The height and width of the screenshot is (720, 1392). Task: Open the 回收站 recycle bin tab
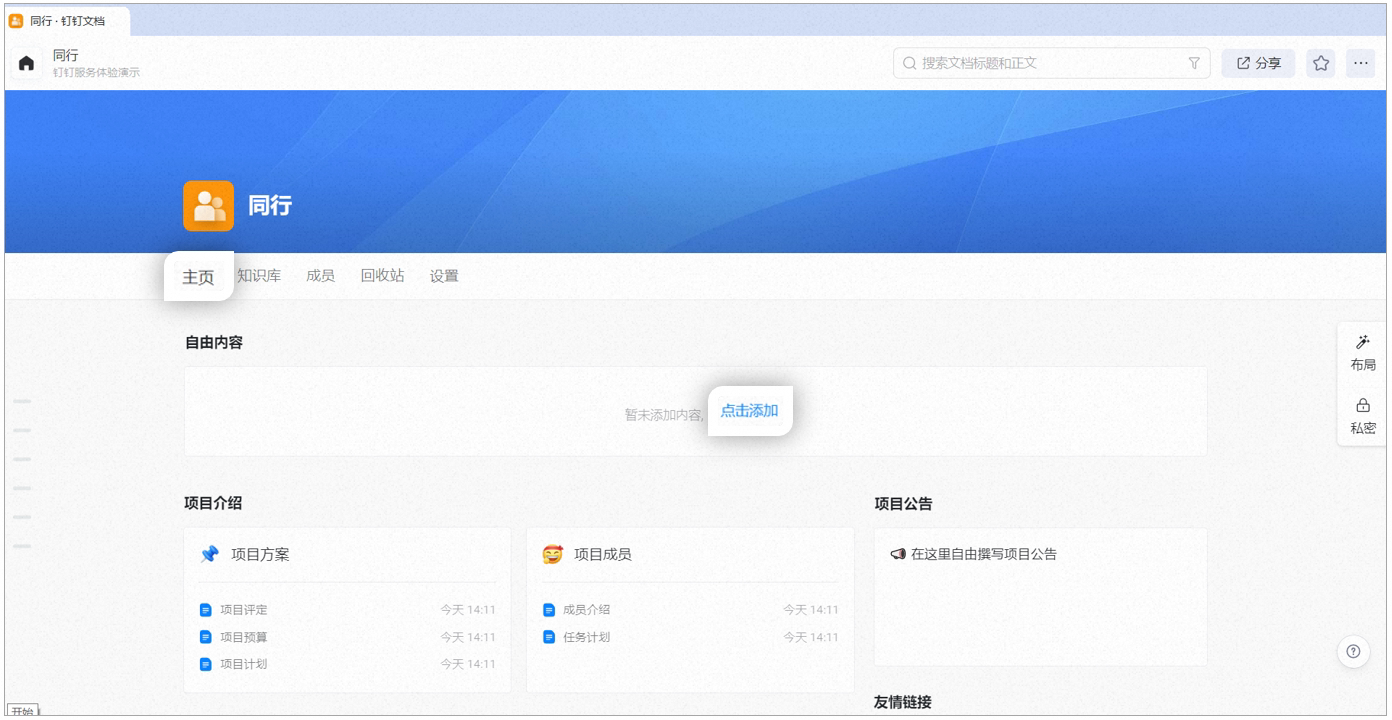(x=382, y=276)
